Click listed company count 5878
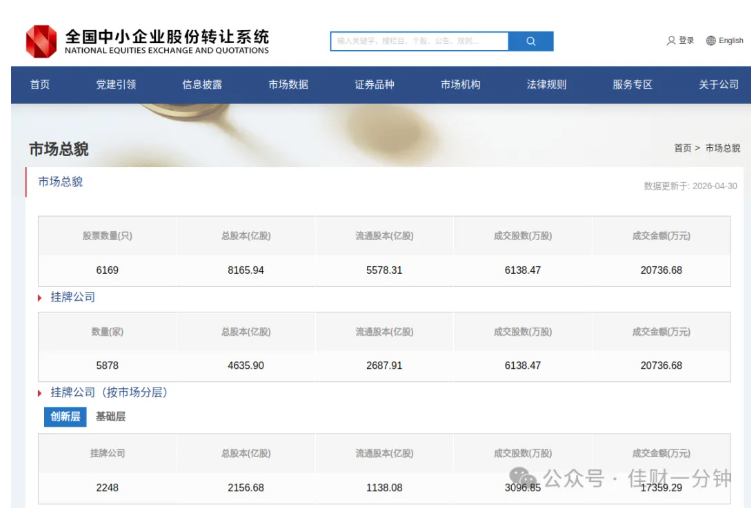This screenshot has width=751, height=516. point(107,366)
